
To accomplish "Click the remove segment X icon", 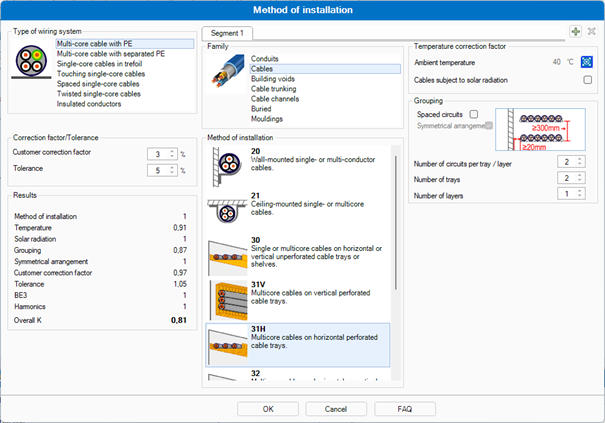I will pos(589,32).
